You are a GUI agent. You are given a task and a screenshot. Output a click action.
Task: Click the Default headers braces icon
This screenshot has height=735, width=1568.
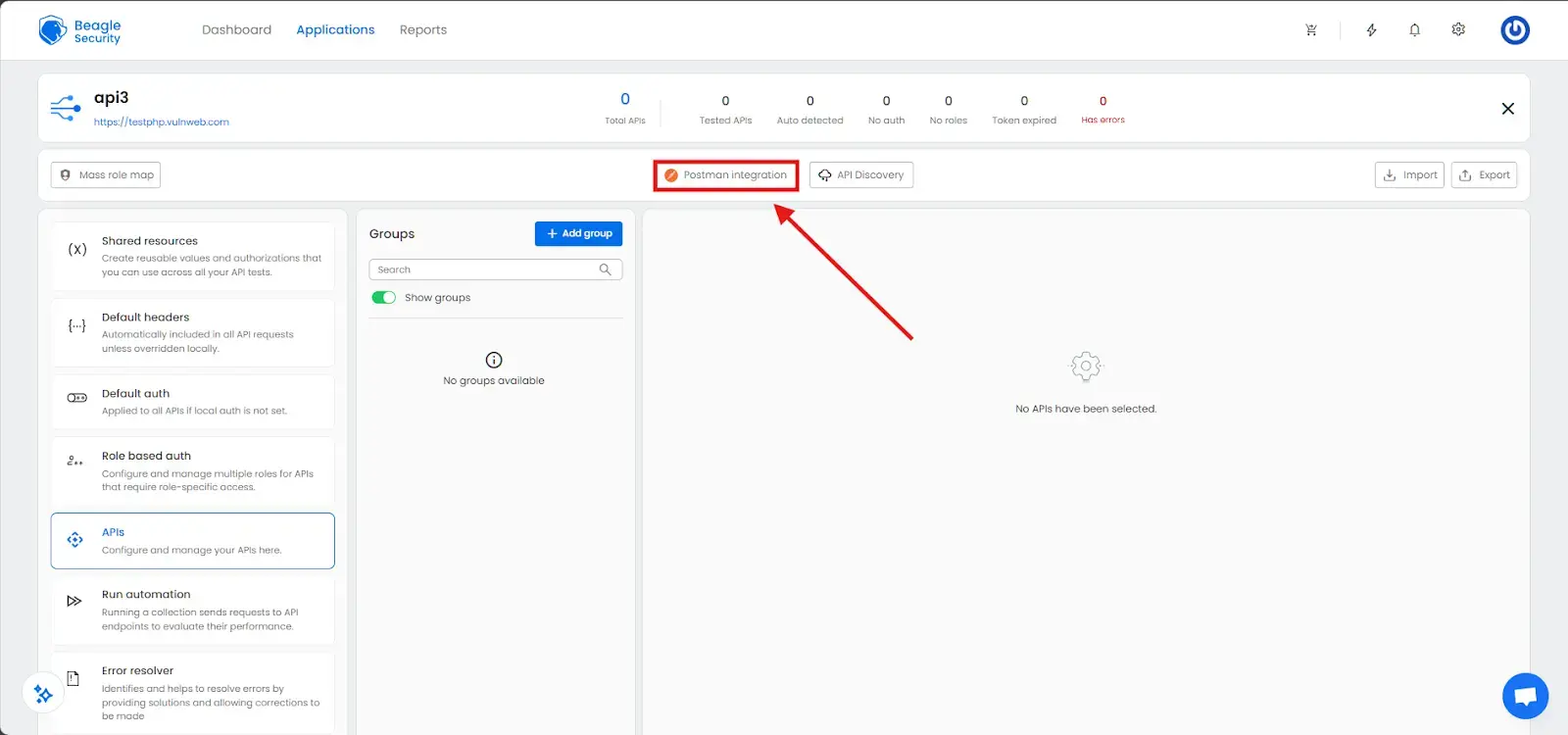(x=76, y=325)
